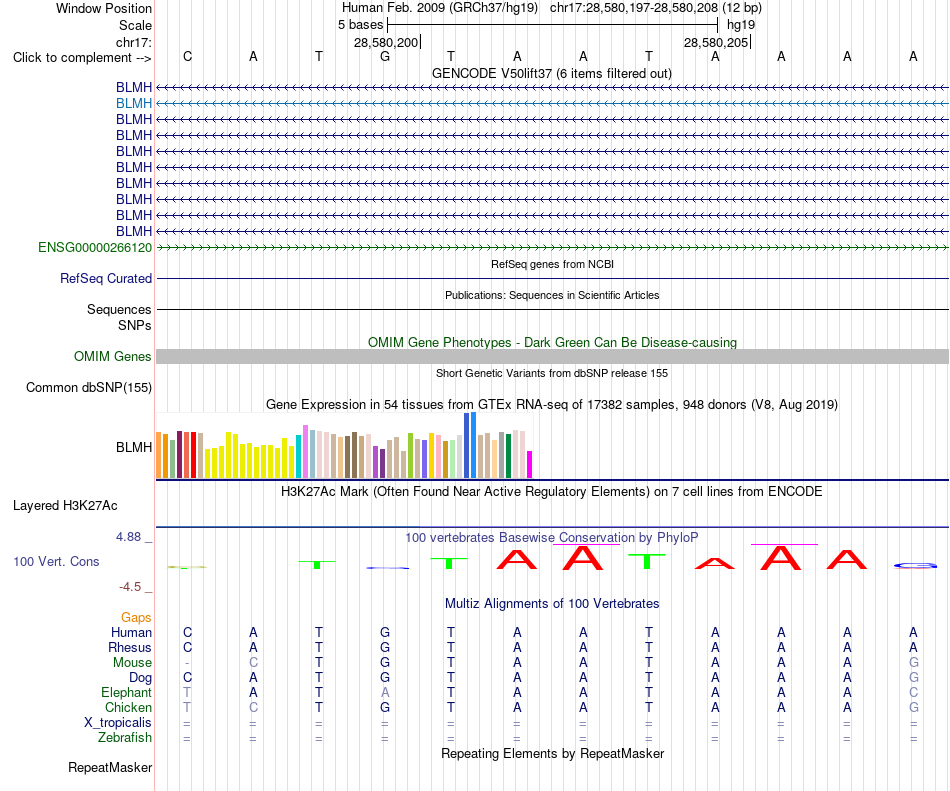Click the magenta last bar in GTEx chart
This screenshot has width=950, height=791.
click(530, 465)
